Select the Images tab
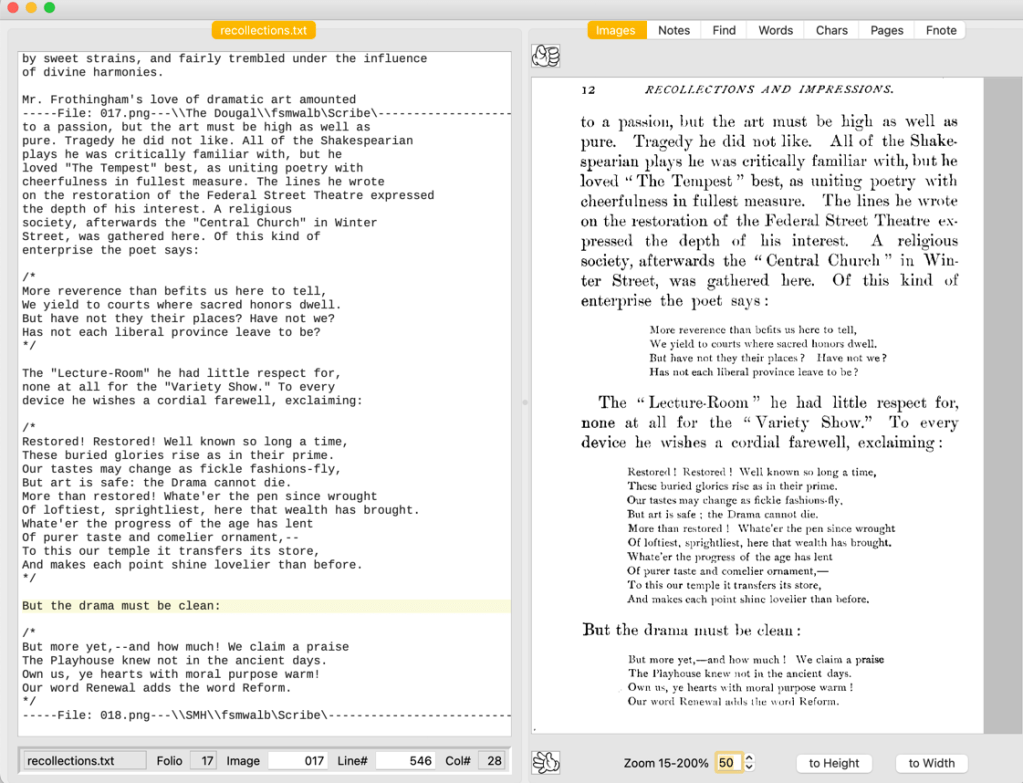Viewport: 1023px width, 783px height. [x=615, y=30]
